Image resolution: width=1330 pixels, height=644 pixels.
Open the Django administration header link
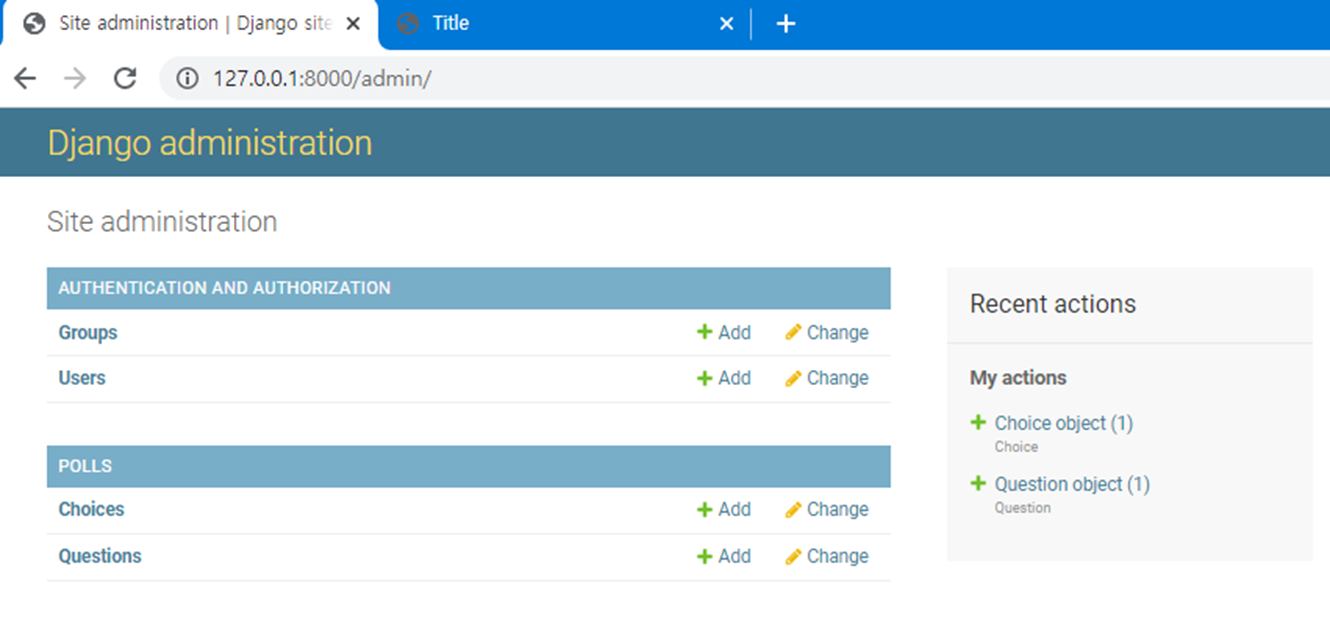210,143
